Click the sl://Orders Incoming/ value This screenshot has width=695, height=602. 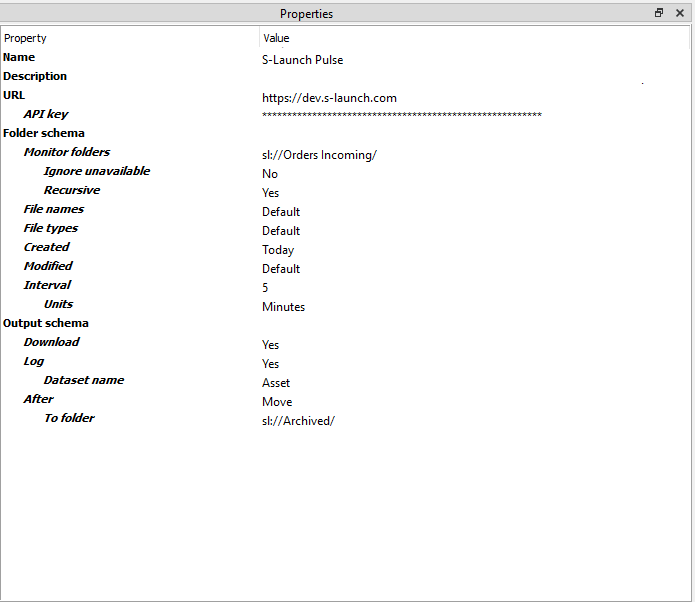pos(319,155)
